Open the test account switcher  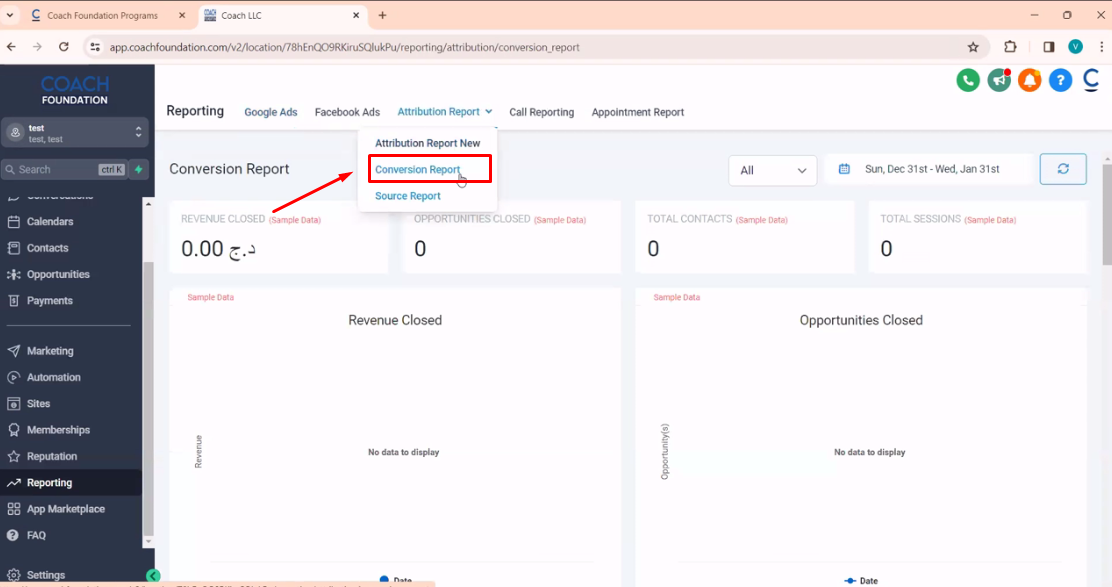coord(74,133)
